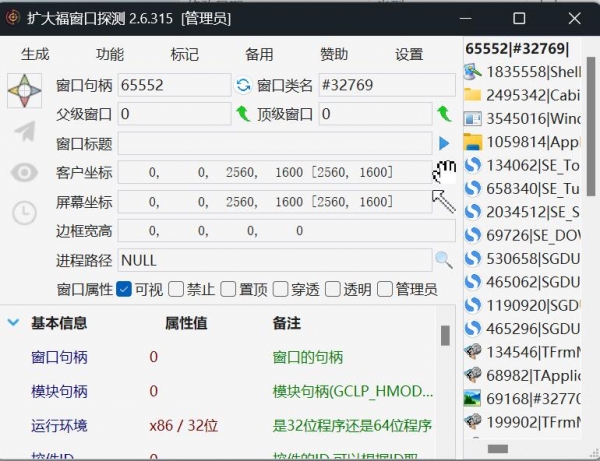Select list entry 134062|SE_To
This screenshot has height=461, width=600.
pyautogui.click(x=522, y=165)
